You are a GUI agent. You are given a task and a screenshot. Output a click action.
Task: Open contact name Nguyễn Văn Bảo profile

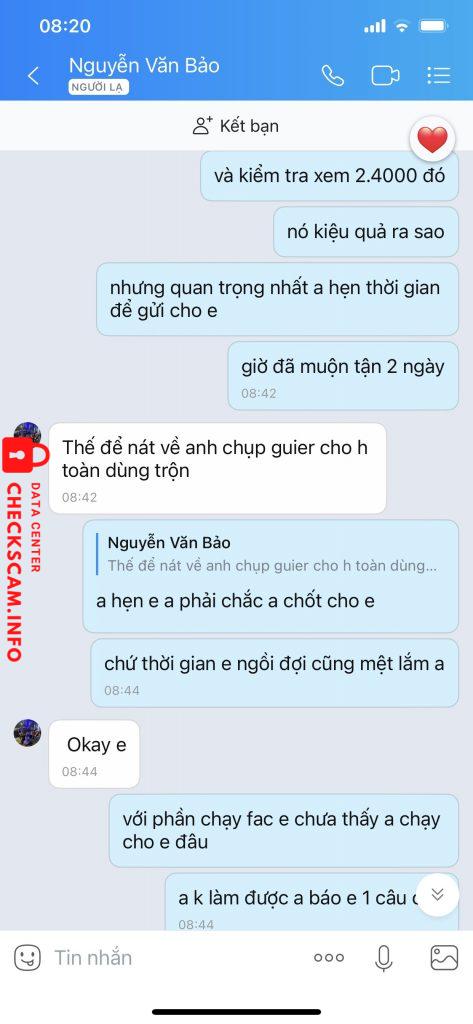click(144, 65)
